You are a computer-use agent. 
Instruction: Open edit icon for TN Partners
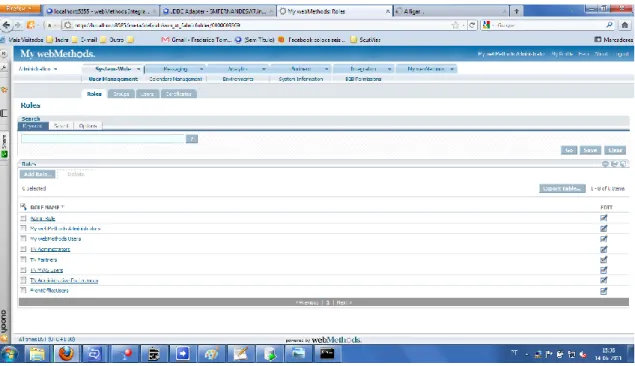coord(603,260)
